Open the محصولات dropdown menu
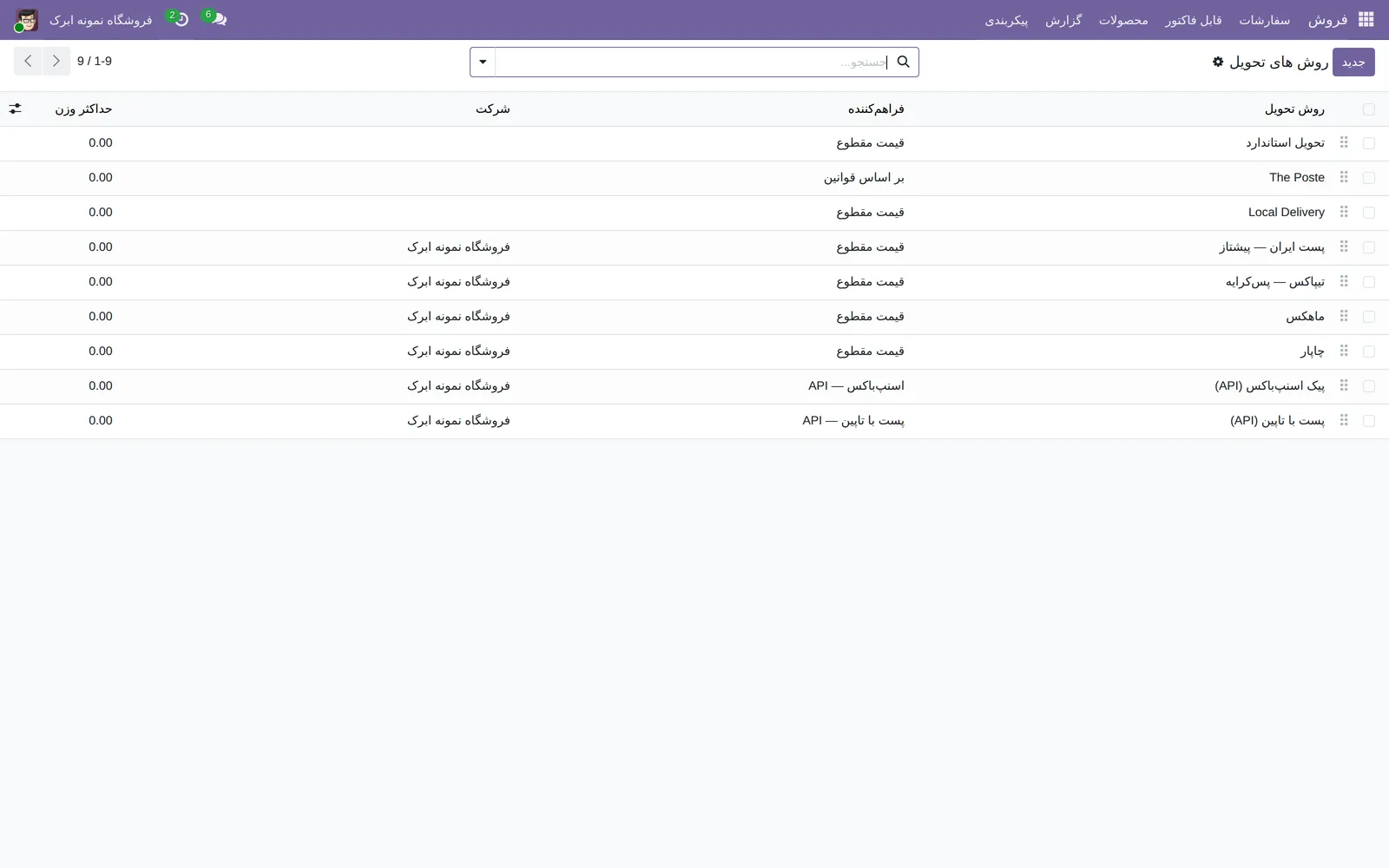The width and height of the screenshot is (1389, 868). (1123, 20)
